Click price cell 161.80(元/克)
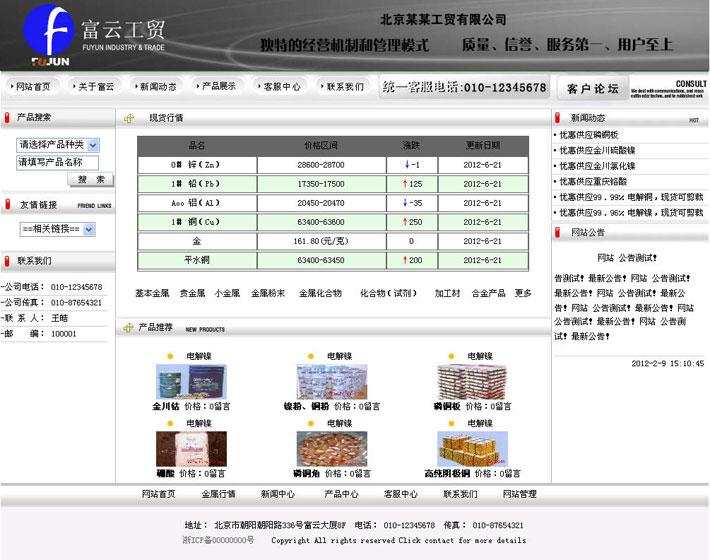Viewport: 710px width, 560px height. coord(321,241)
